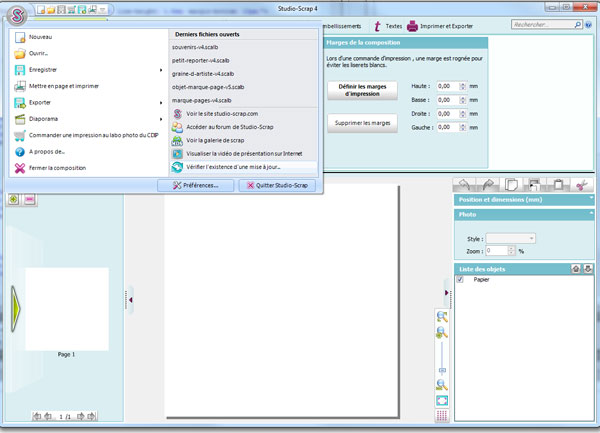Click the magnifier icon in search box
Viewport: 600px width, 433px height.
pos(578,25)
